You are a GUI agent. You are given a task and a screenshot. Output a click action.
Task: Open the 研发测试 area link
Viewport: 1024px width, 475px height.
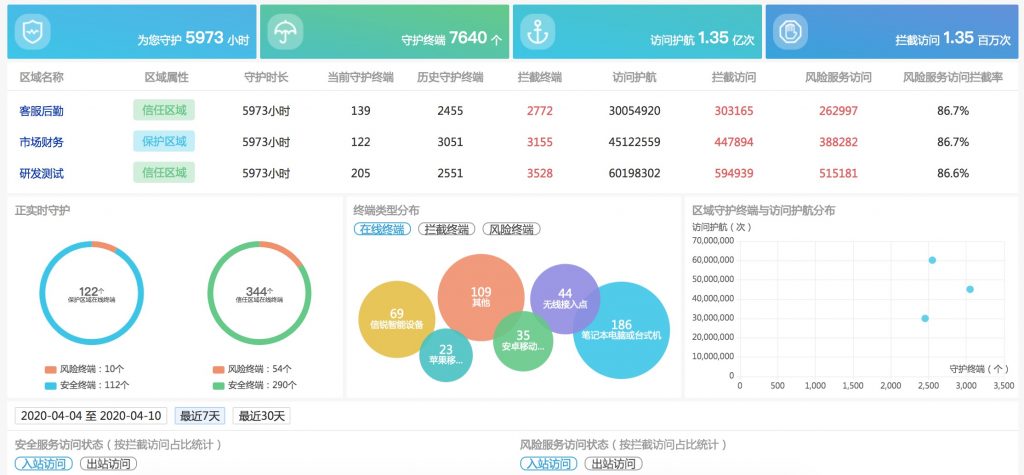point(42,173)
